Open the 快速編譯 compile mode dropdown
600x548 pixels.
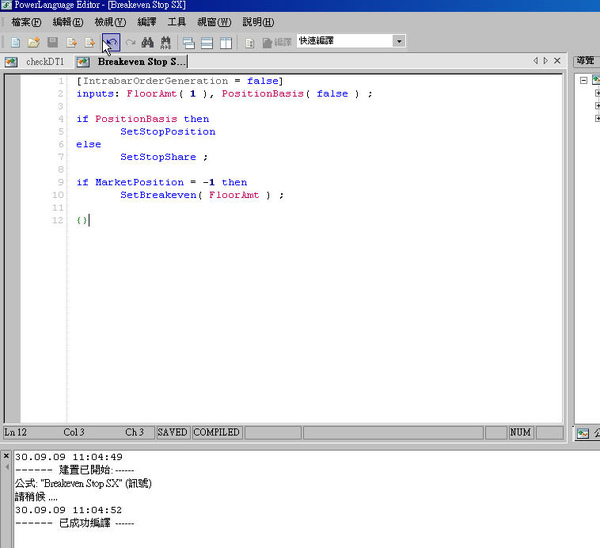click(399, 41)
